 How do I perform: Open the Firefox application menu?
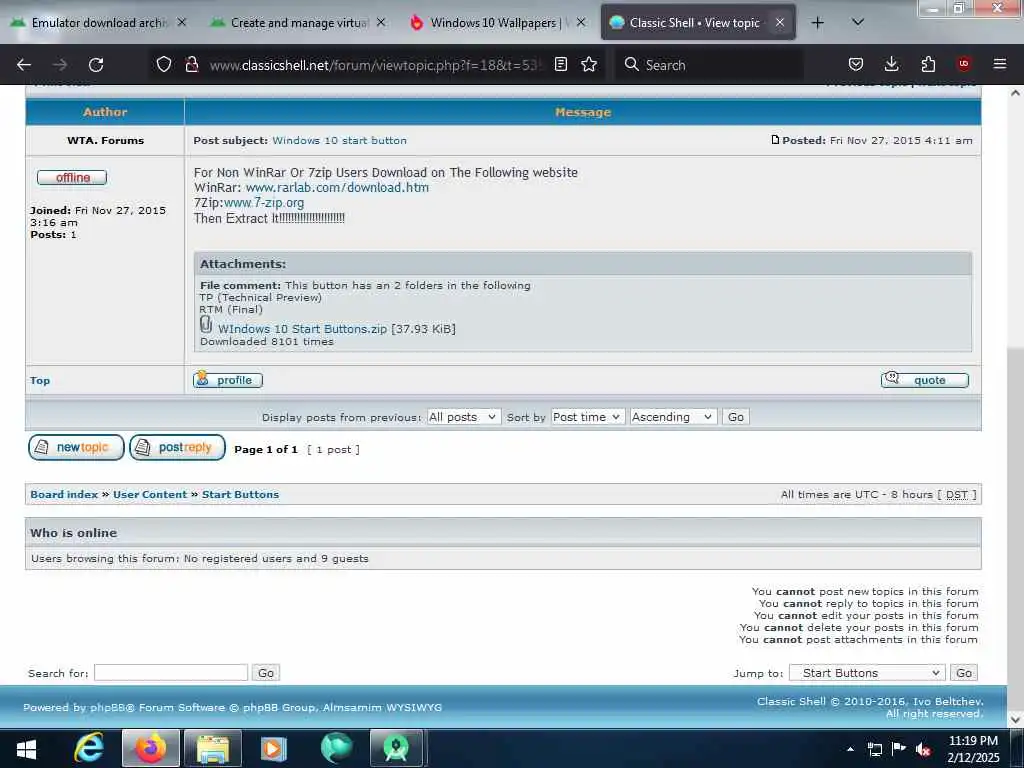pos(999,64)
